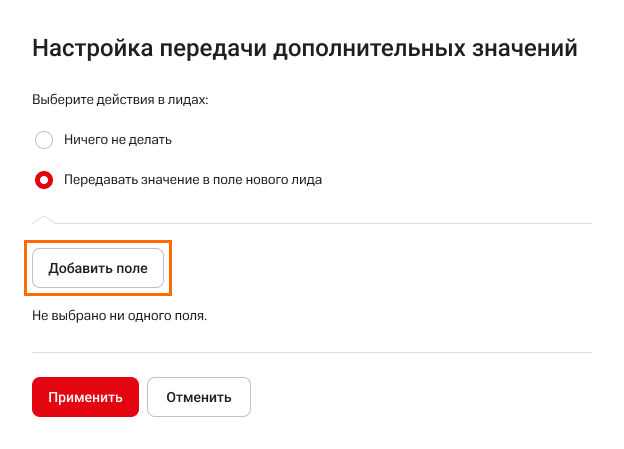624x449 pixels.
Task: Click the 'Не выбрано ни одного поля.' message
Action: pyautogui.click(x=119, y=316)
